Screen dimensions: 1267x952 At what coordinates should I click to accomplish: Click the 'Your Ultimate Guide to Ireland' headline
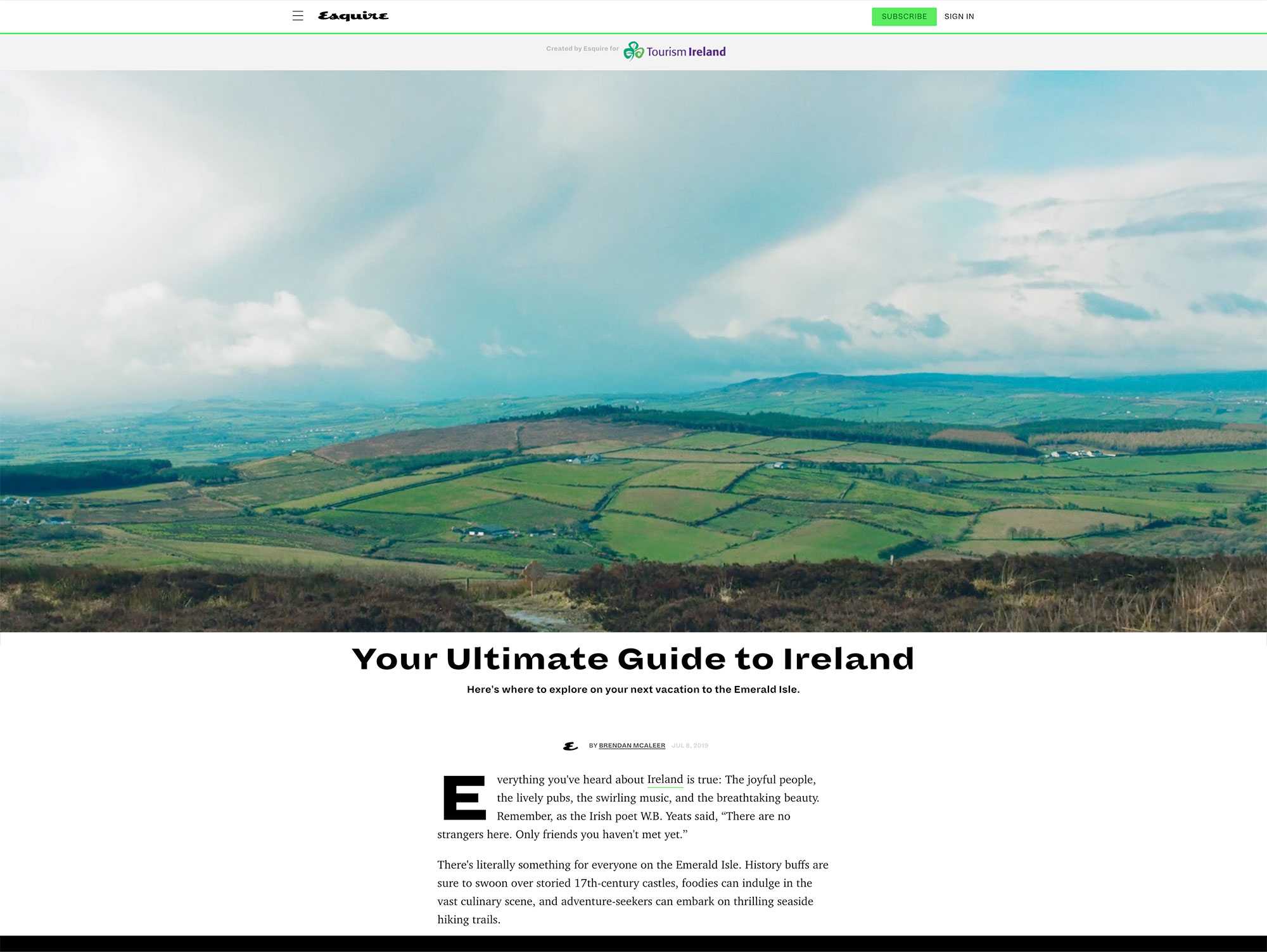633,659
